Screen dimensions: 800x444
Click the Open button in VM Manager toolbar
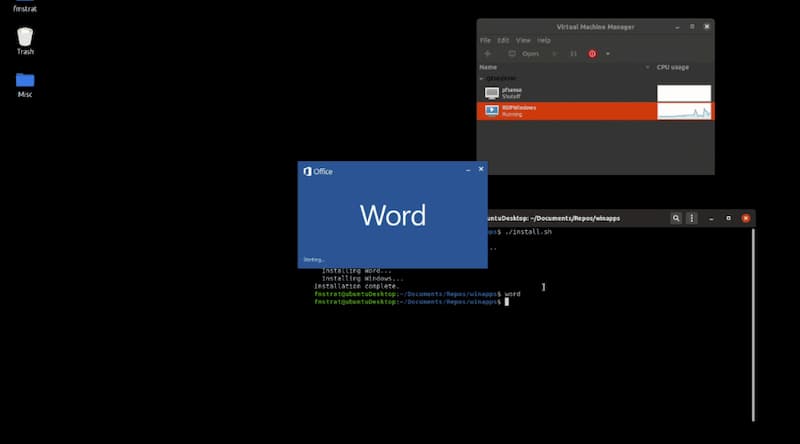530,54
